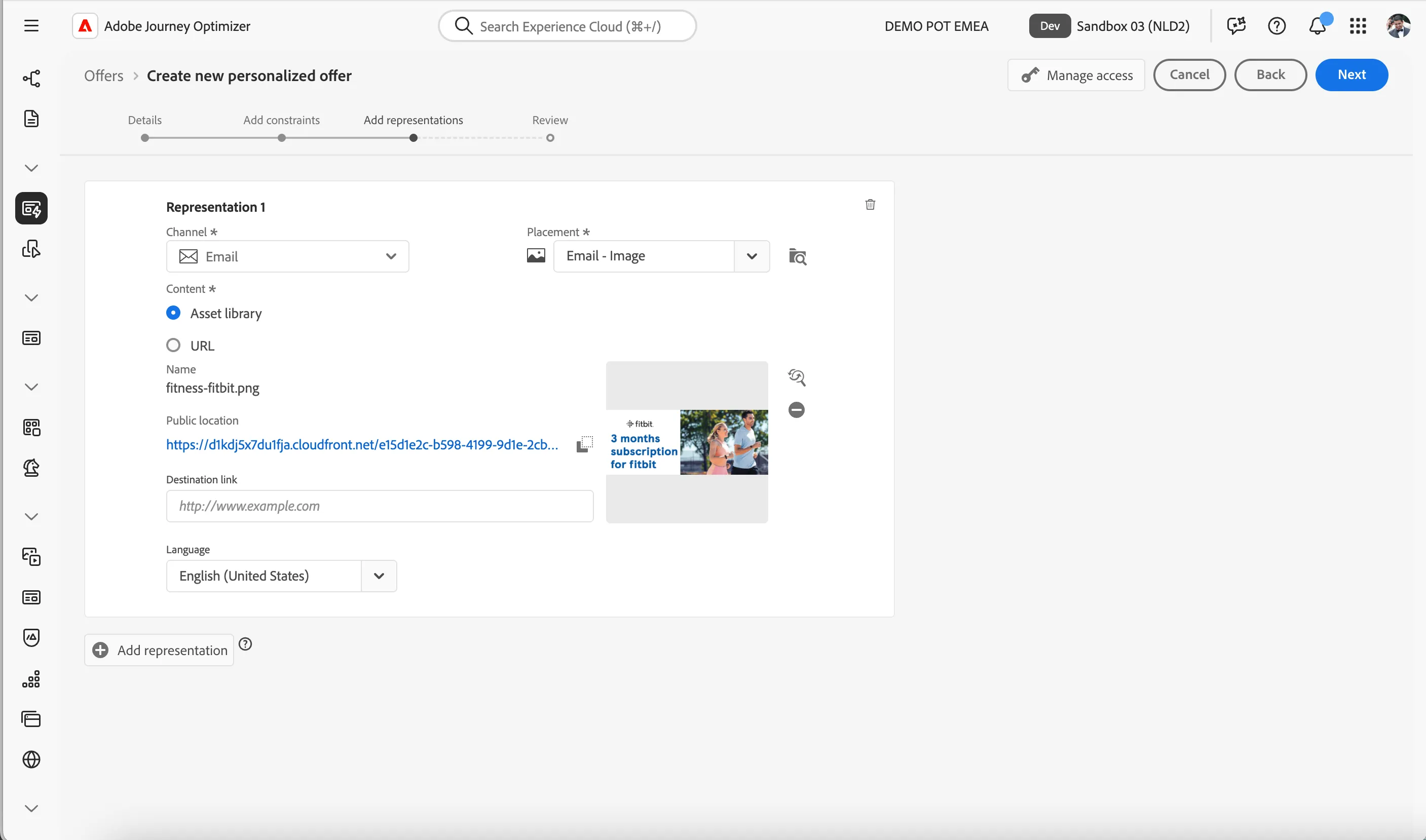
Task: Open the document icon in sidebar
Action: click(x=31, y=119)
